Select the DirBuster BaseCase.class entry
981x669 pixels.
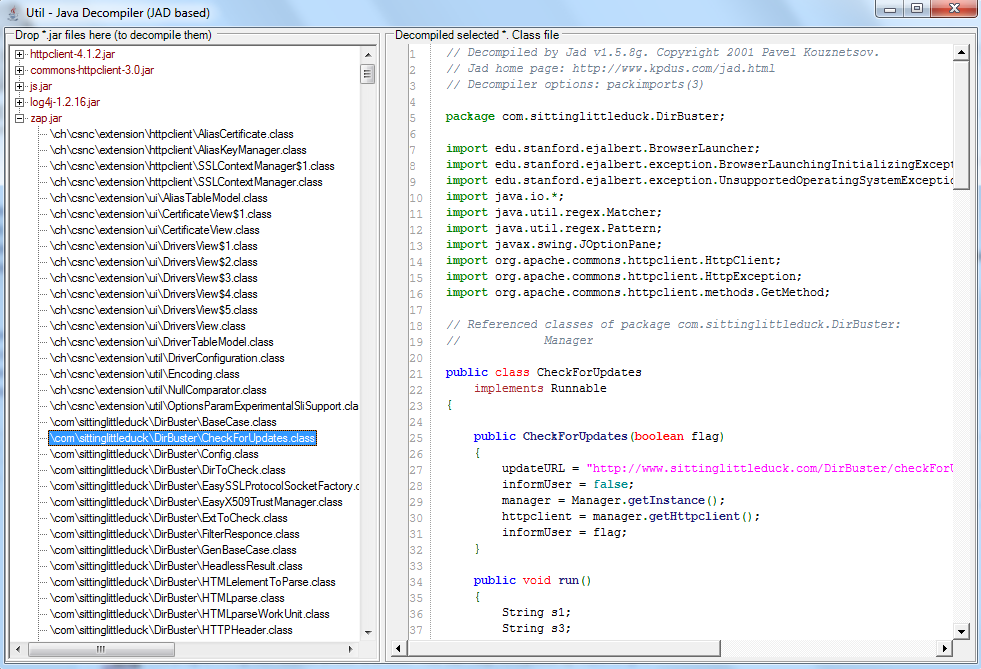coord(163,422)
